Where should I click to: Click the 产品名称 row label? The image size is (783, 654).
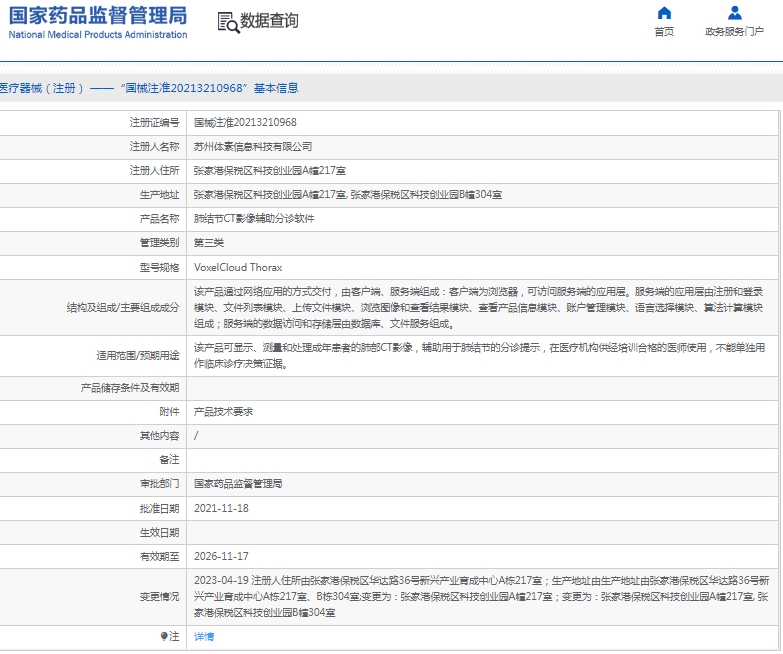tap(159, 219)
